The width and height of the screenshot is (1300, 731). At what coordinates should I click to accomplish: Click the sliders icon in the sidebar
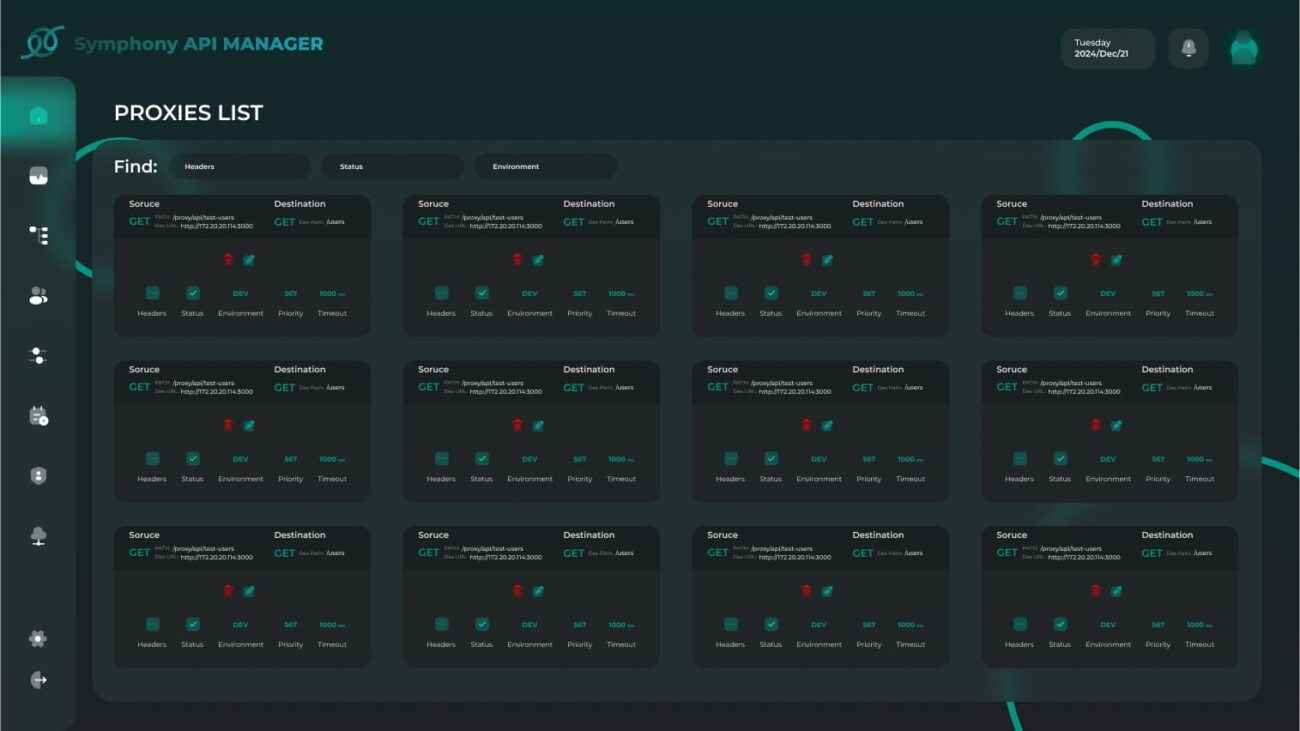point(38,356)
